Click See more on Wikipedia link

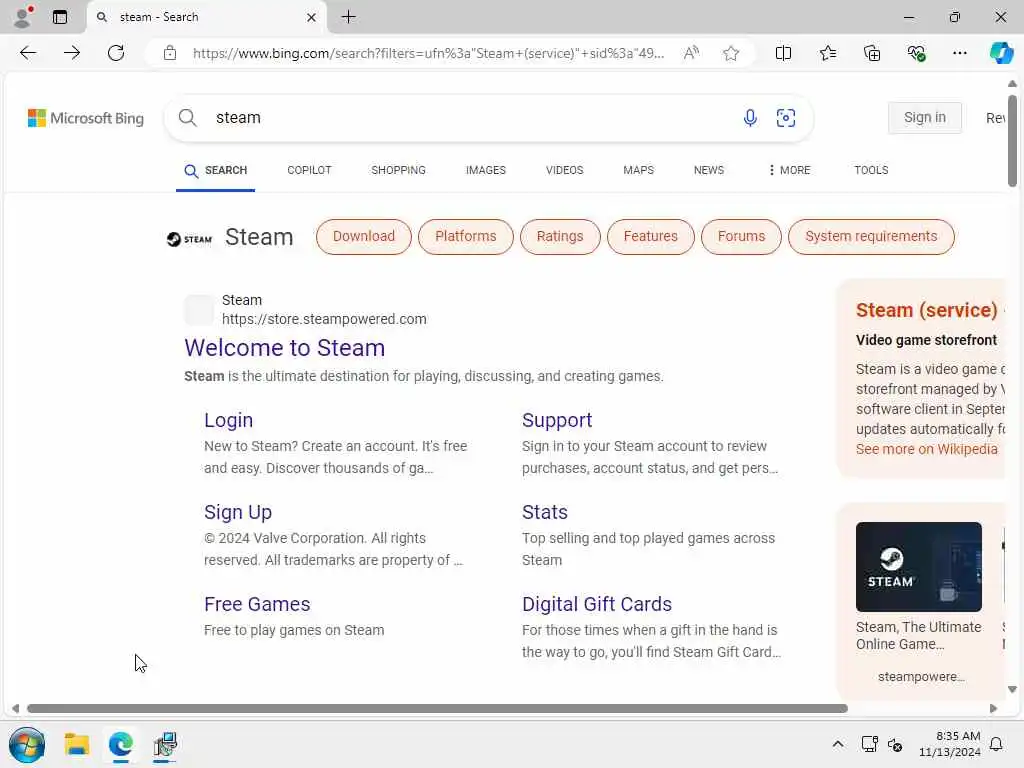(927, 449)
